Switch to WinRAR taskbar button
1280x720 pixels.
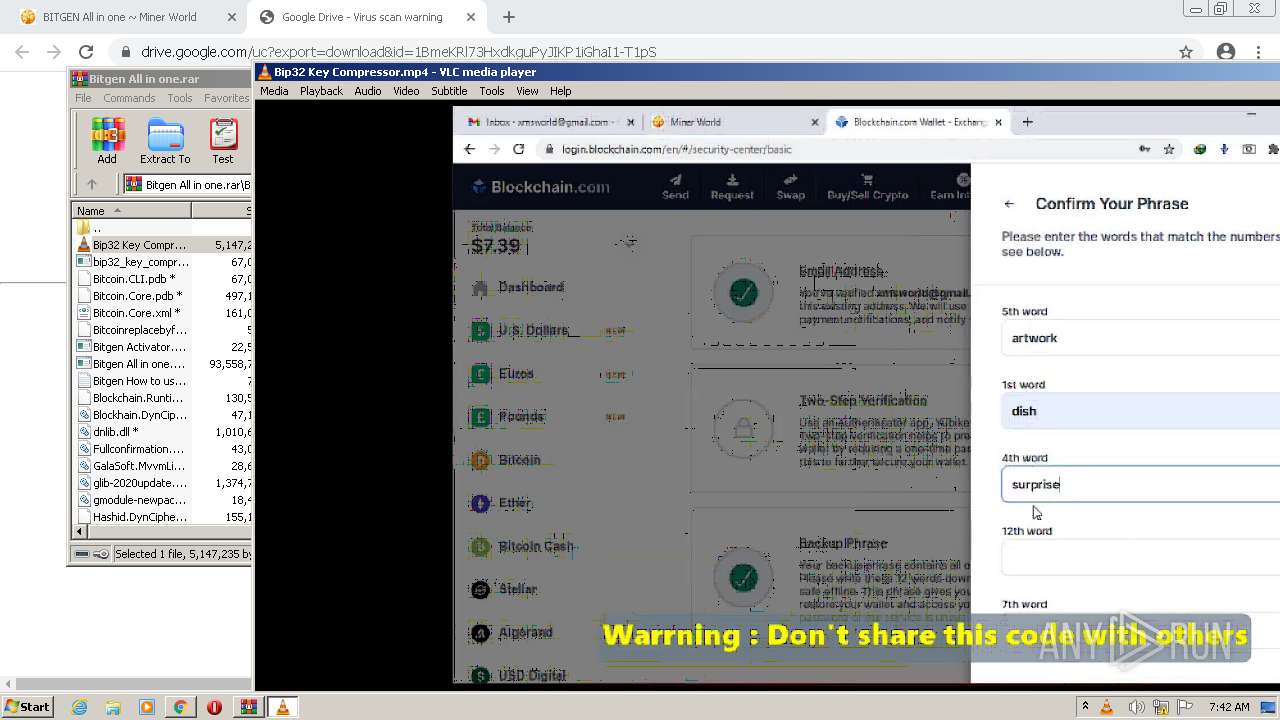[248, 707]
